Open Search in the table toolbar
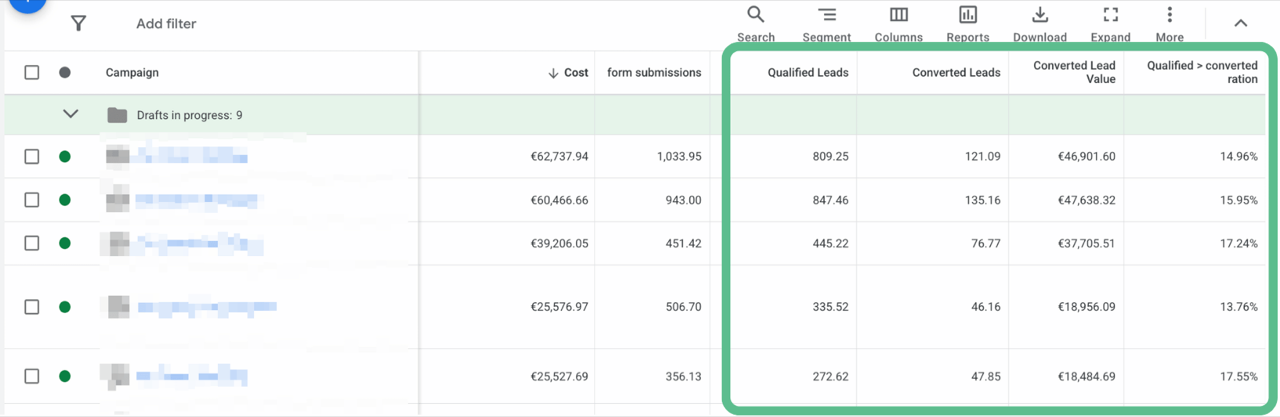1280x417 pixels. tap(756, 24)
